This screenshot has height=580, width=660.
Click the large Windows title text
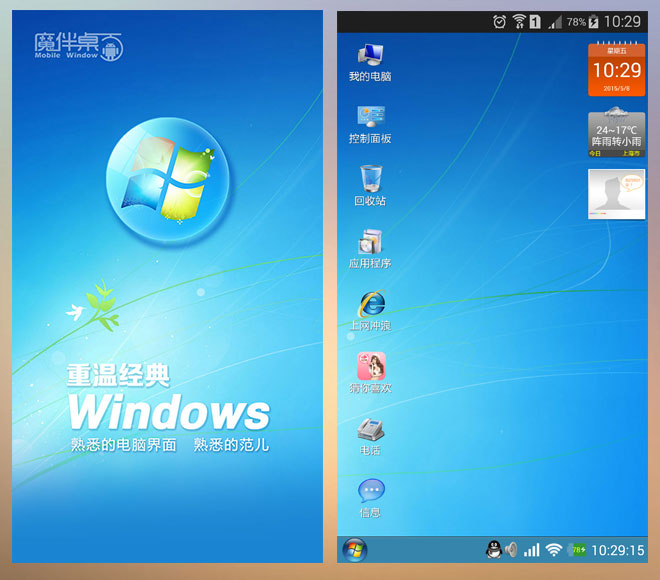click(169, 412)
